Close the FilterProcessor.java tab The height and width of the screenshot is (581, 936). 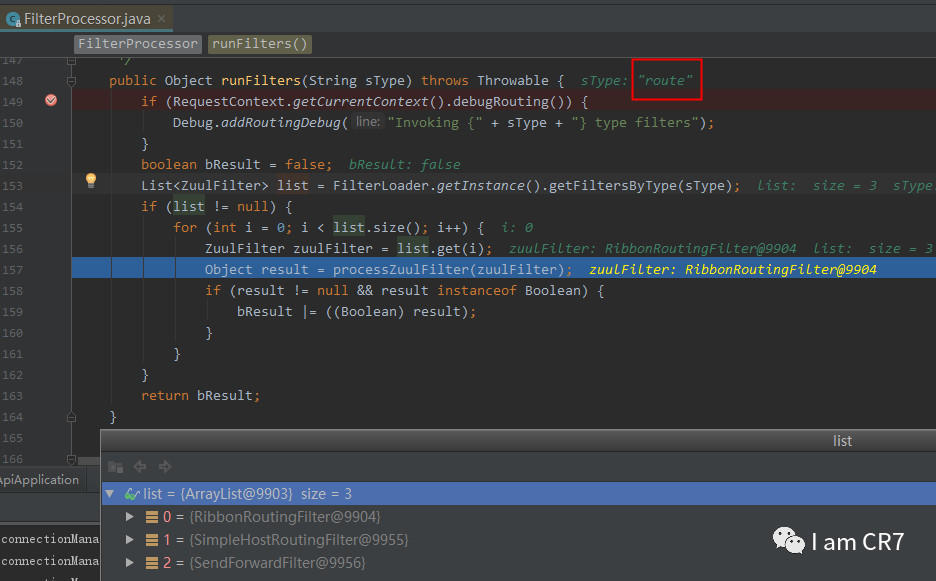[161, 19]
